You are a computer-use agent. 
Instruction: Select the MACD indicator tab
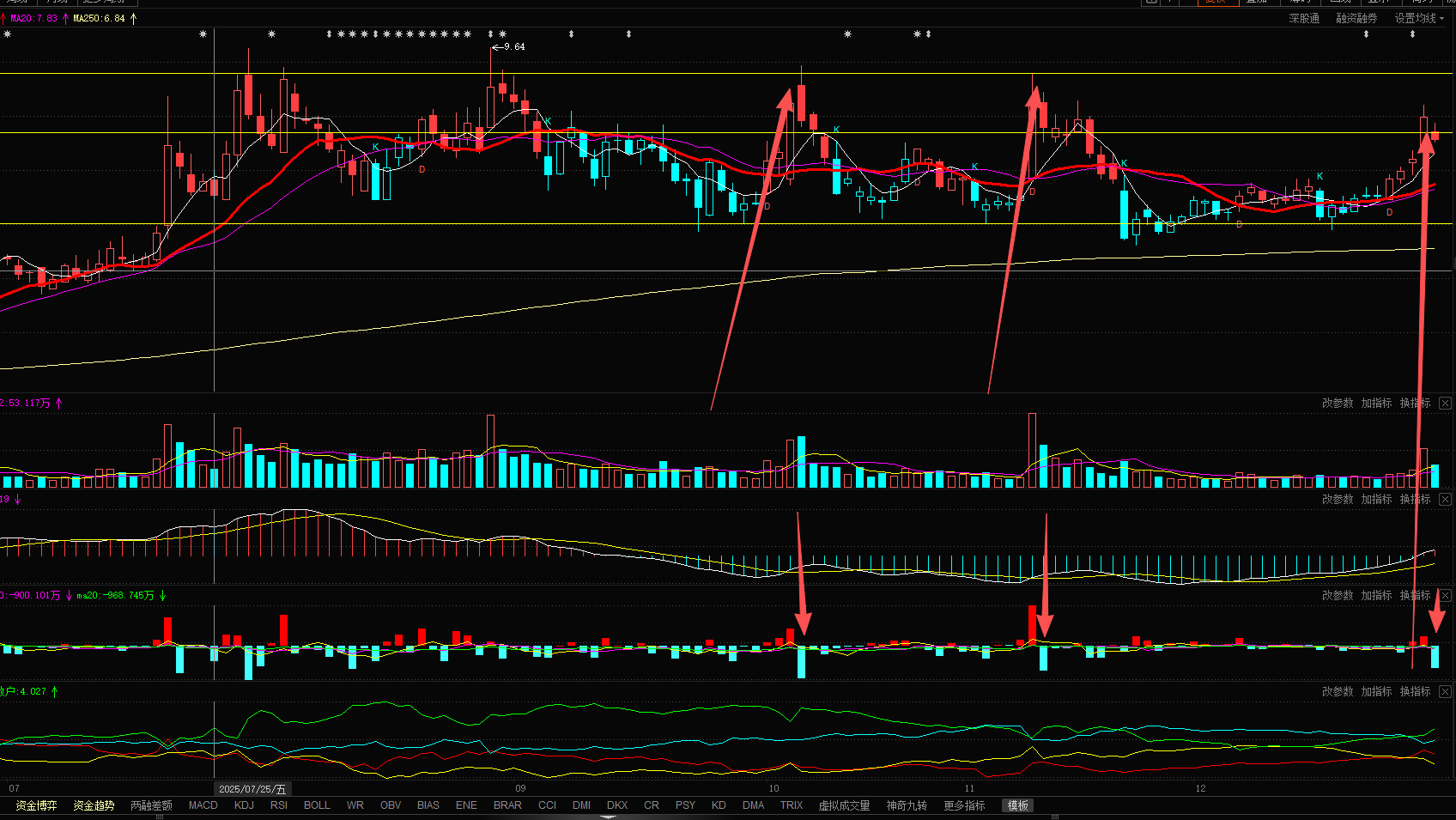click(x=203, y=805)
